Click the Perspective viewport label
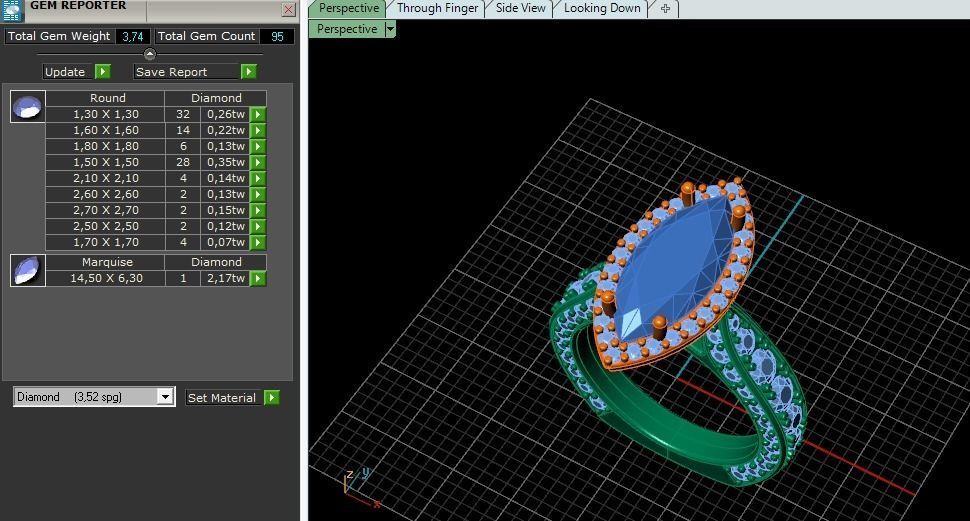The image size is (970, 521). coord(347,29)
